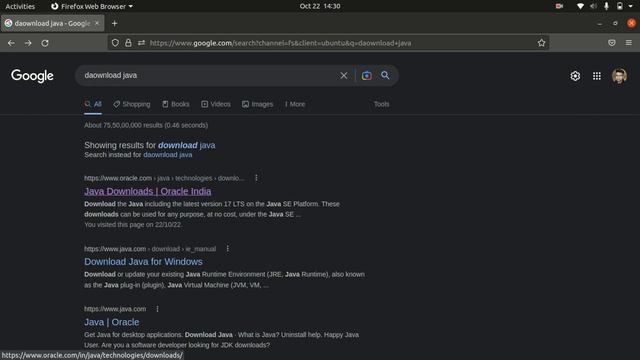
Task: Click the site security padlock icon
Action: (x=128, y=43)
